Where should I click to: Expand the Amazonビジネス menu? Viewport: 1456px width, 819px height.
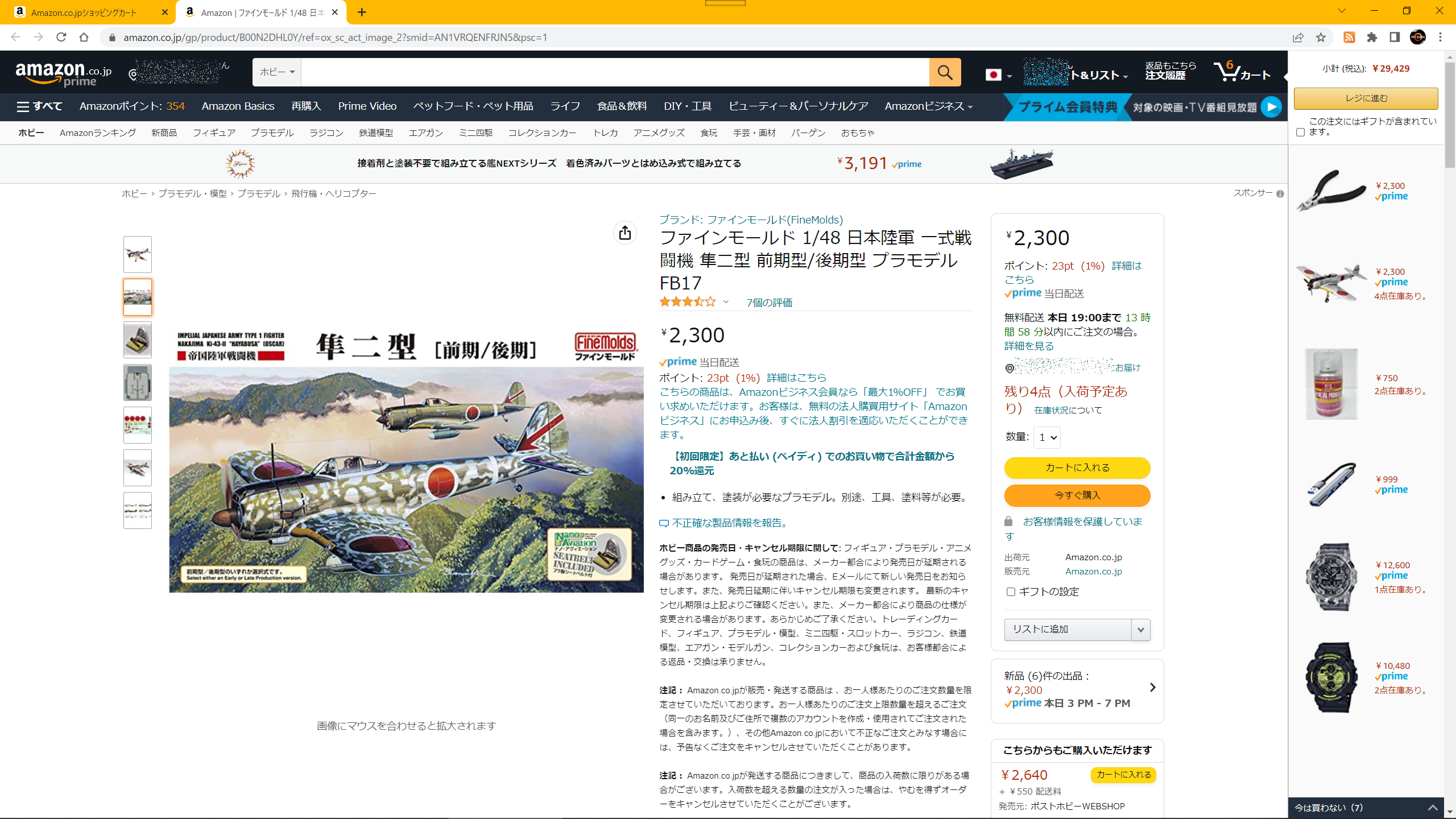tap(928, 106)
